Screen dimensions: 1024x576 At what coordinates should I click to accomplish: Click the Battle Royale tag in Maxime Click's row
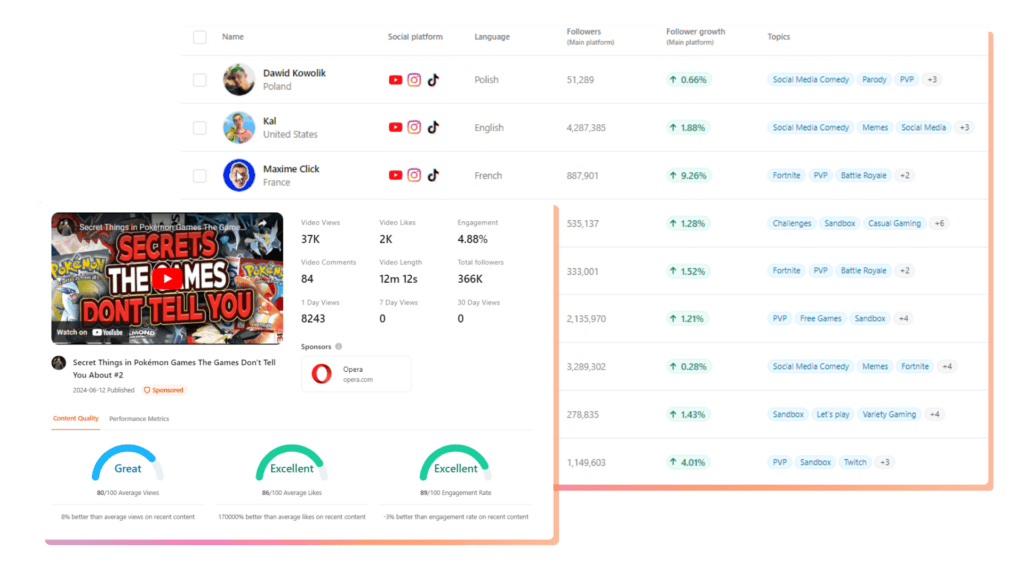(863, 175)
